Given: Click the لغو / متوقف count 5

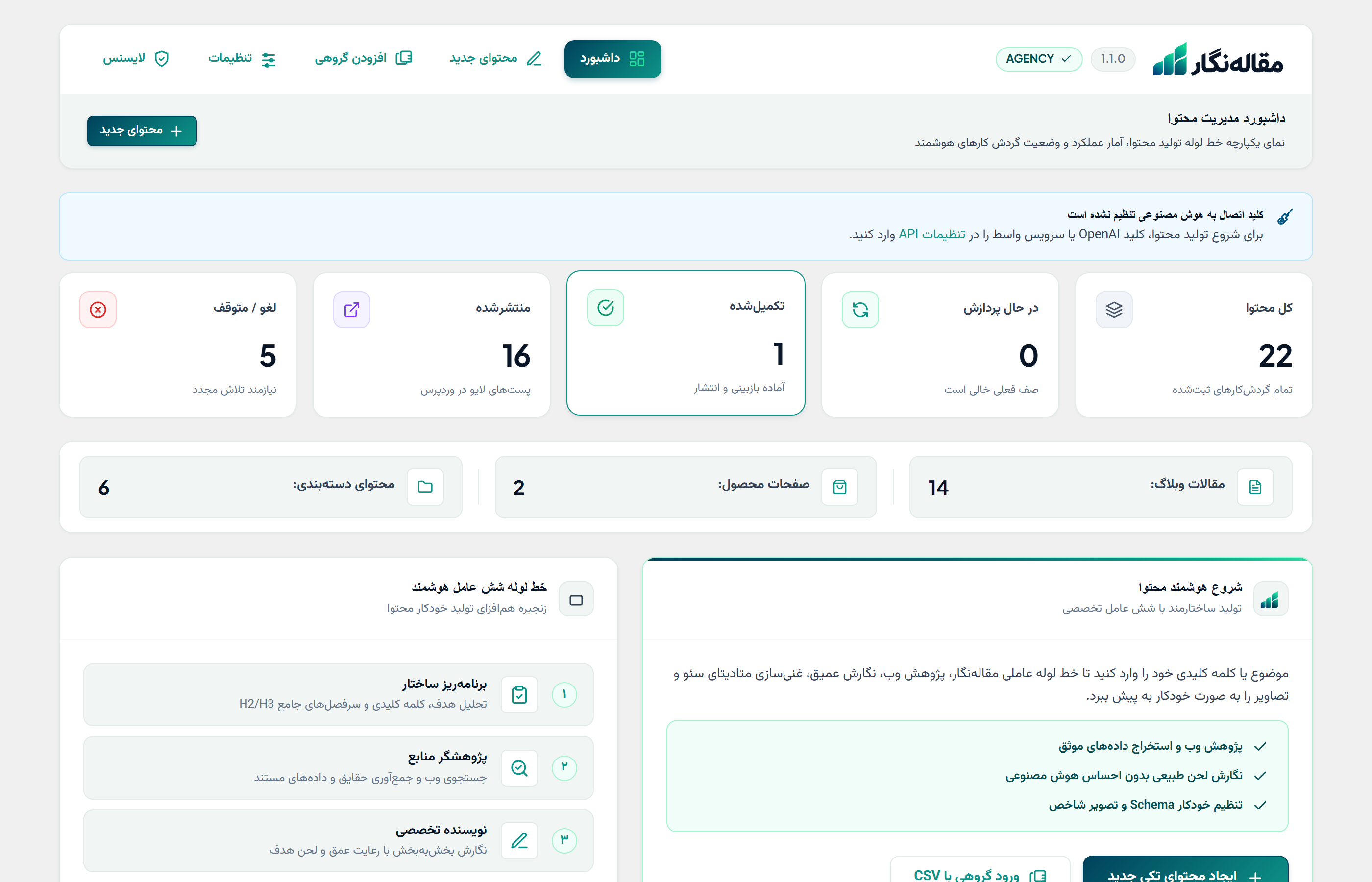Looking at the screenshot, I should tap(268, 356).
